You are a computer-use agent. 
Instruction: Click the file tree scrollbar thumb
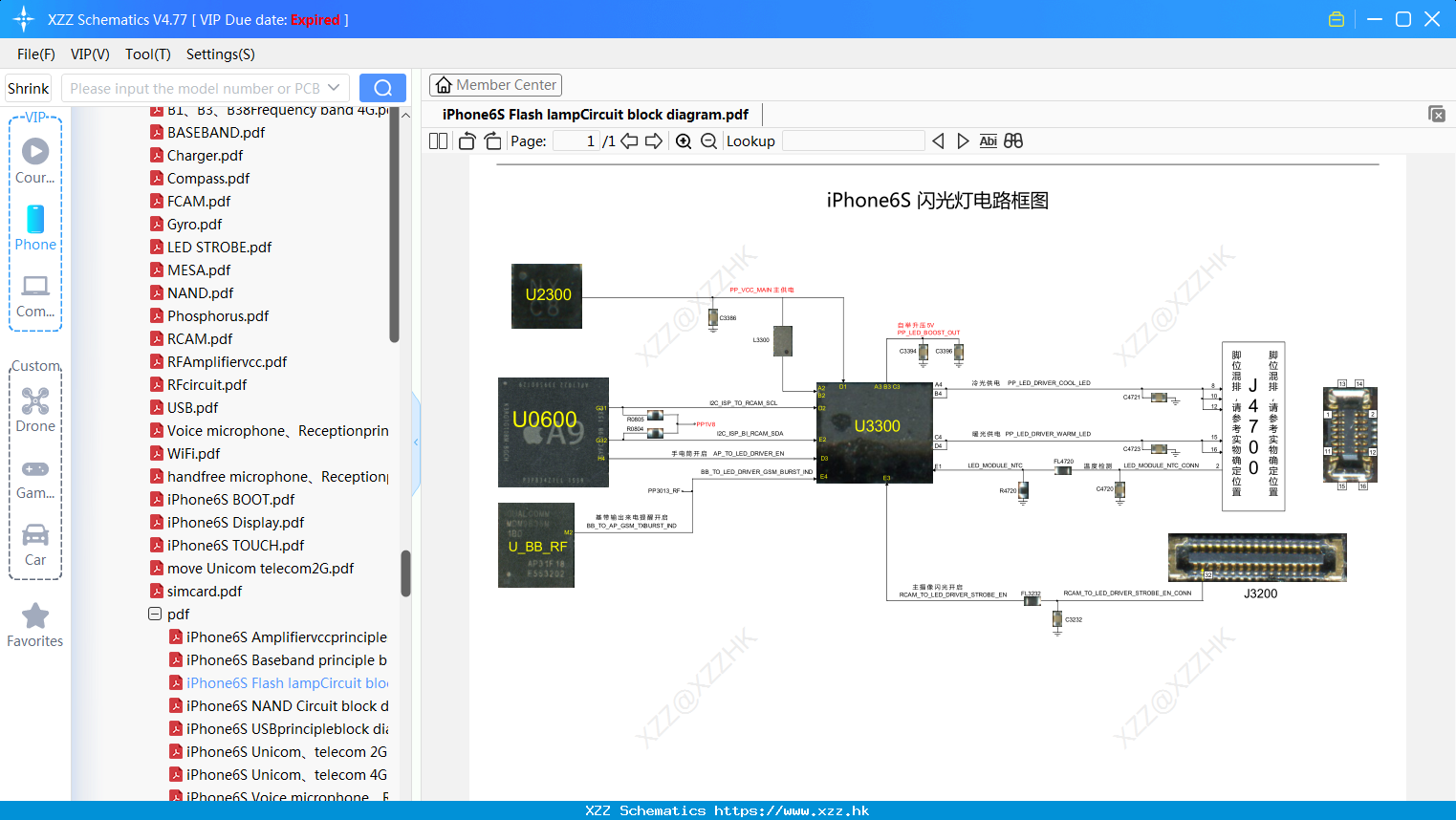(x=405, y=573)
